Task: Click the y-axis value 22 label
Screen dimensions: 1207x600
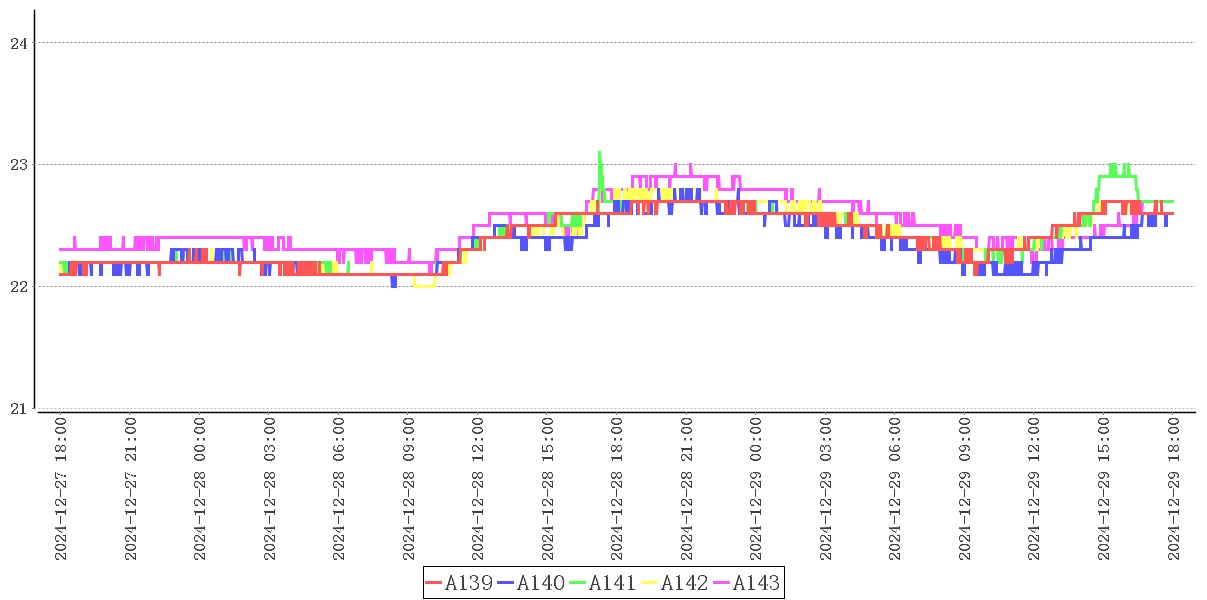Action: coord(17,287)
